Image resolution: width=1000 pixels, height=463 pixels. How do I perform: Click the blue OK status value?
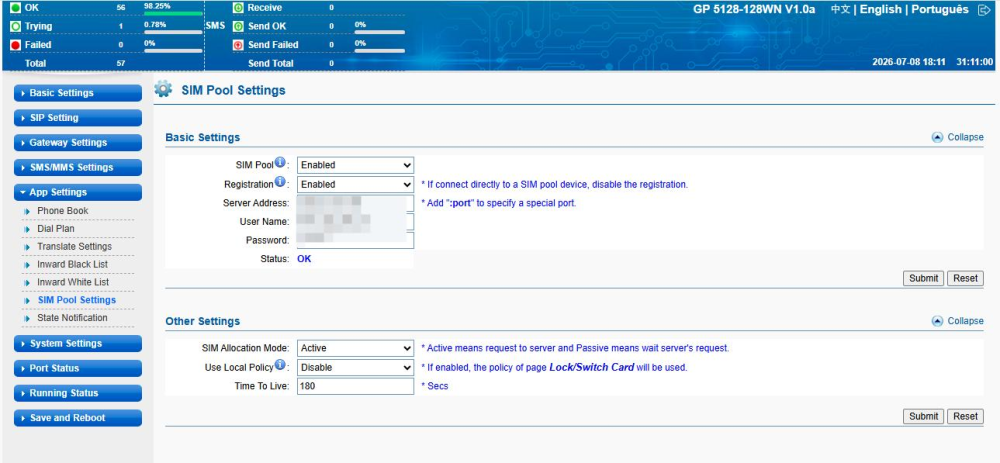[304, 259]
